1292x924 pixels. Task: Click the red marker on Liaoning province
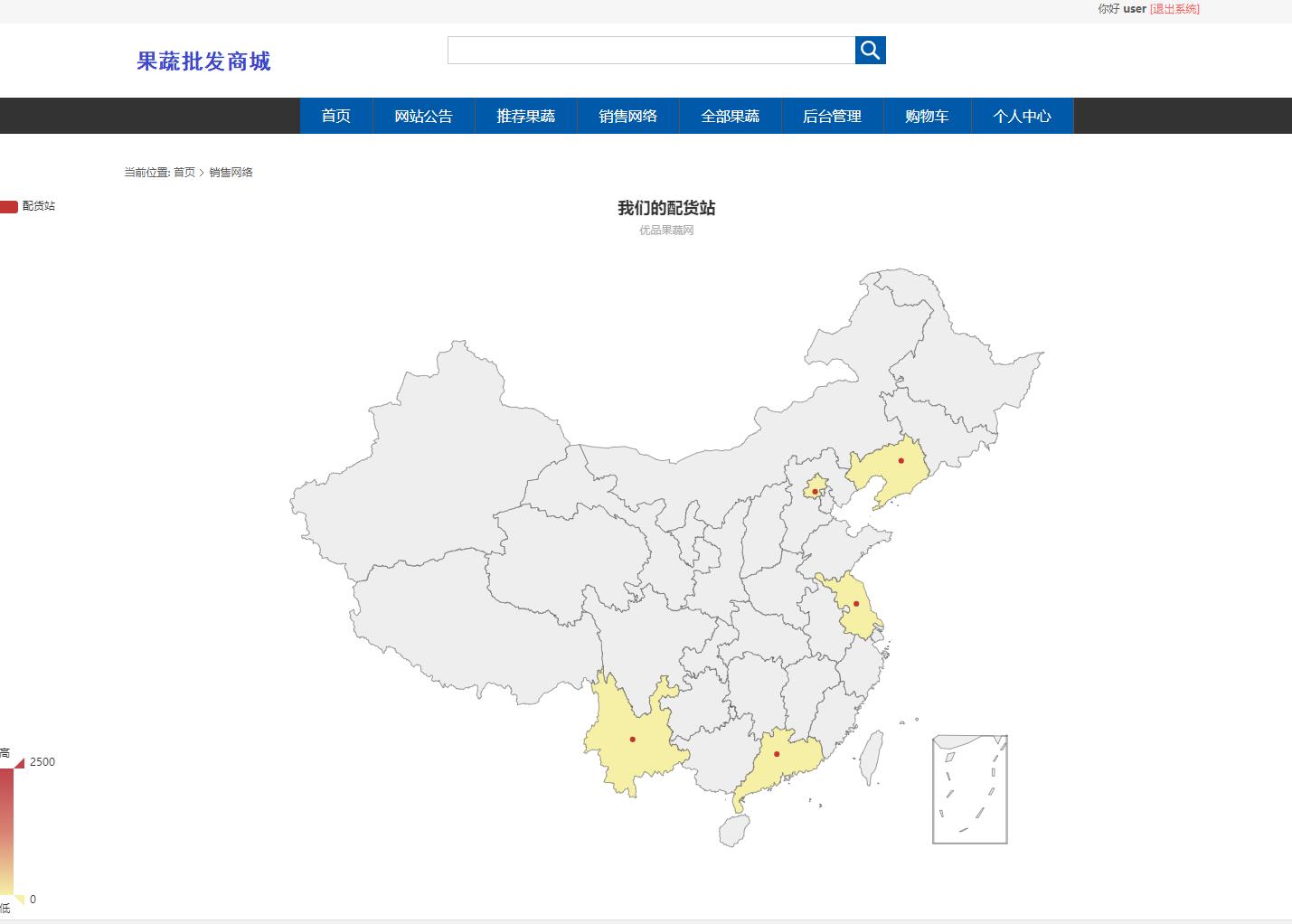point(901,460)
